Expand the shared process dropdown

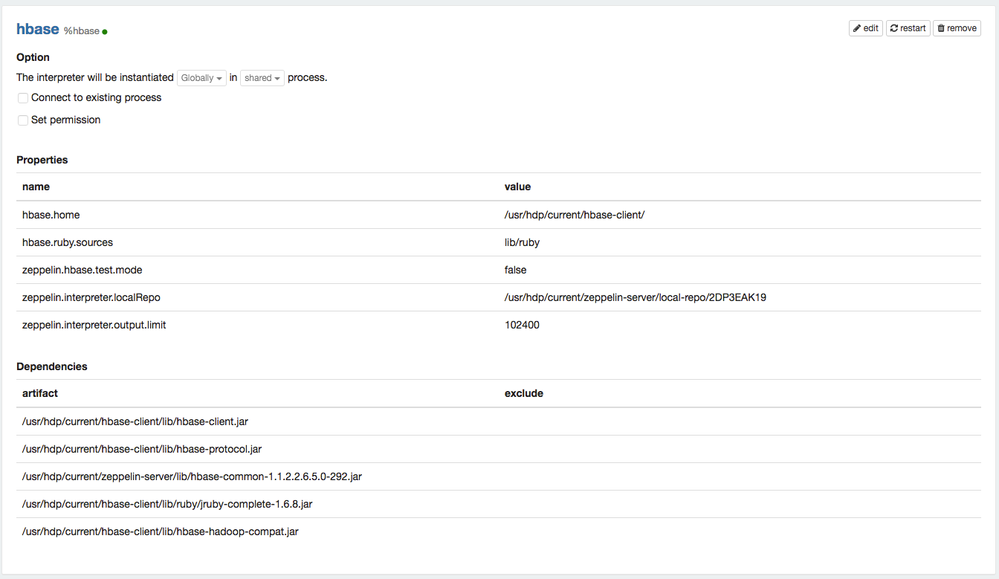pos(263,78)
